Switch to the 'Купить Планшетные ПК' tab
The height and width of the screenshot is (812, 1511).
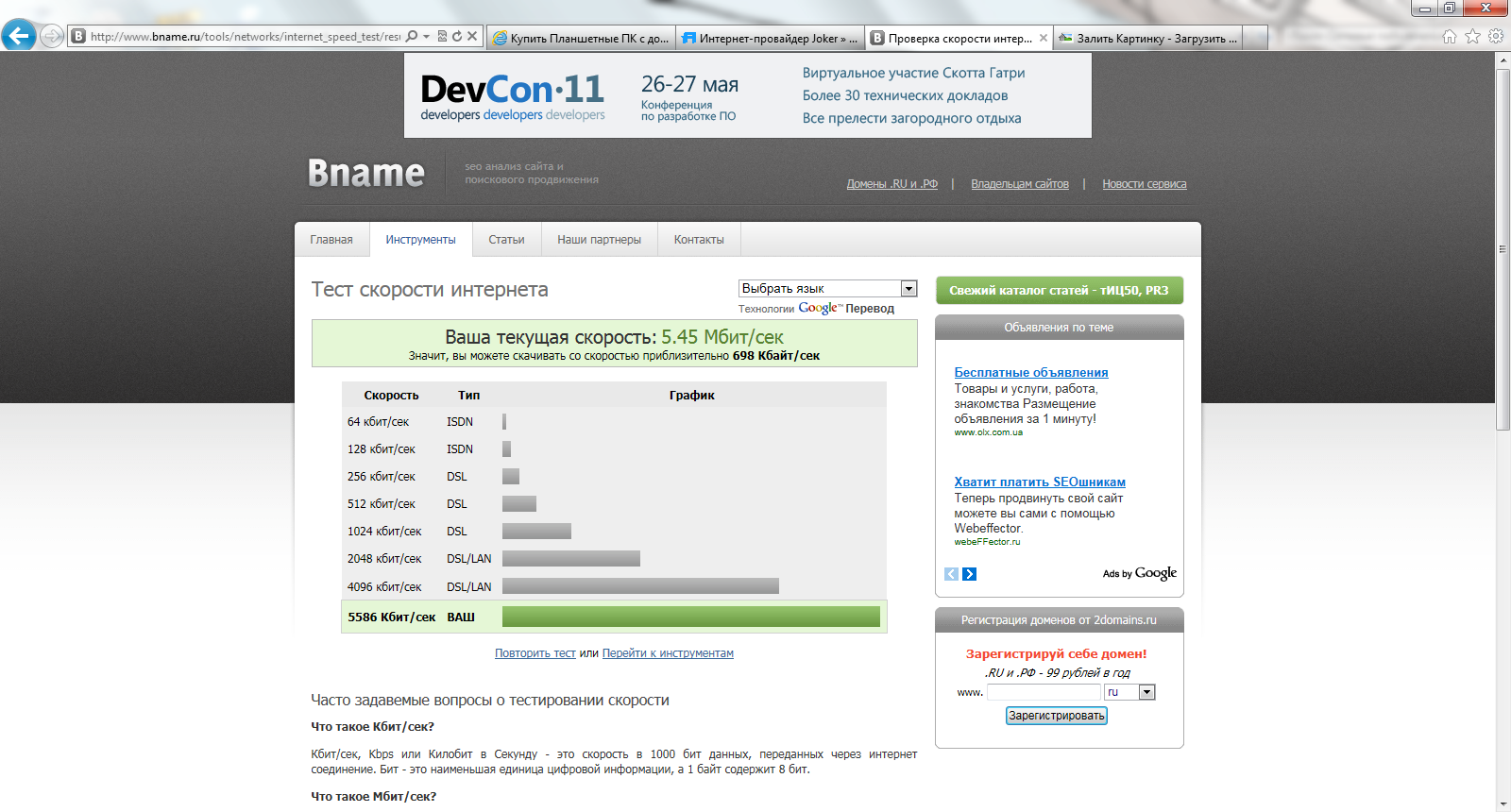[582, 38]
